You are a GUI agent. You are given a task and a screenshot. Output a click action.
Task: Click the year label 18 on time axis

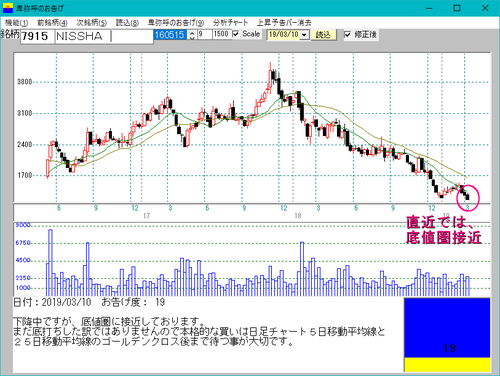tap(298, 216)
